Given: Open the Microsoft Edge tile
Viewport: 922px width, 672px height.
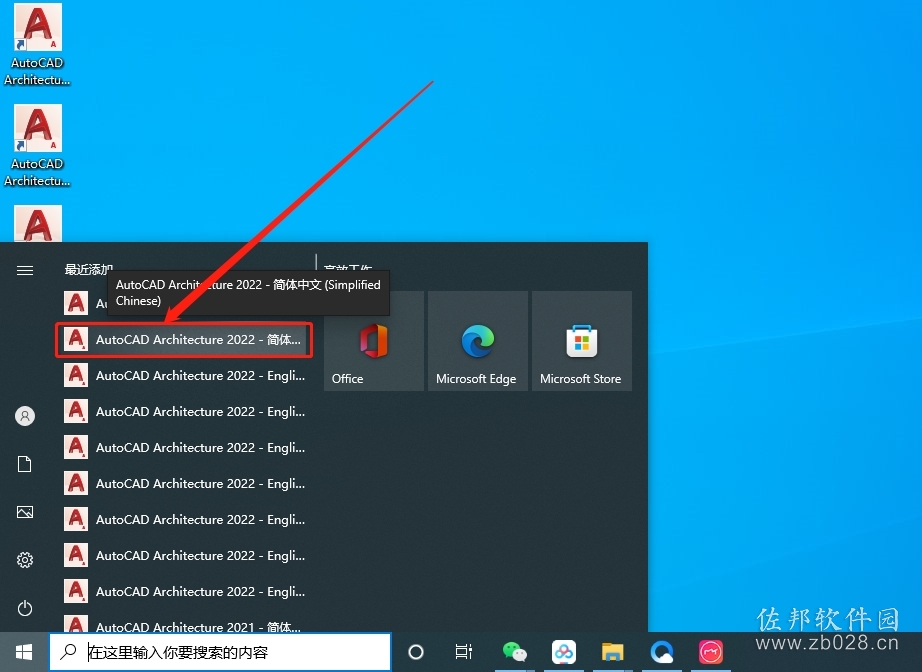Looking at the screenshot, I should point(477,341).
